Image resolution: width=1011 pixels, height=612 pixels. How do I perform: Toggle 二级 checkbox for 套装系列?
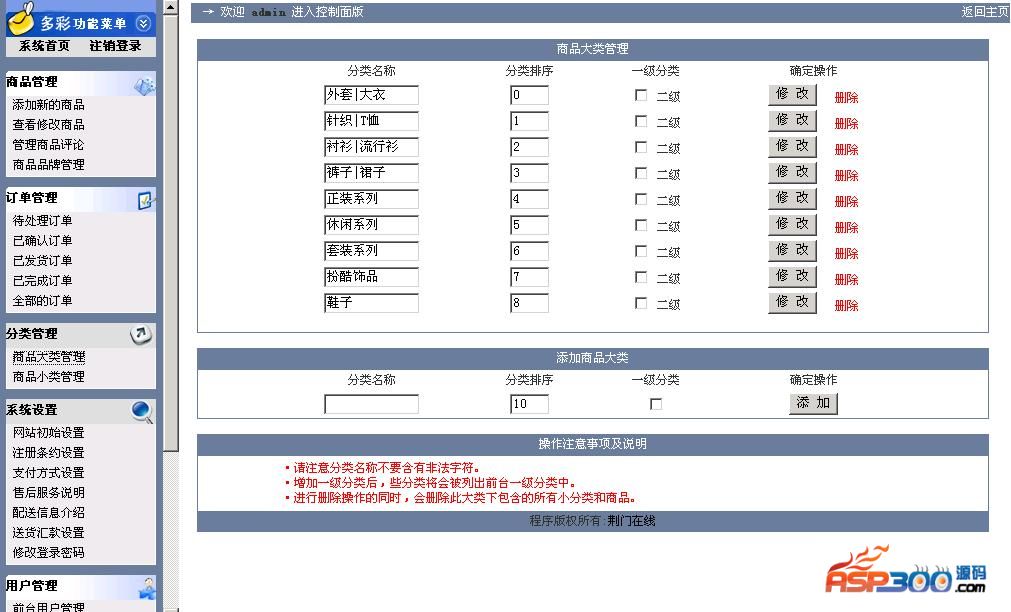(x=641, y=251)
